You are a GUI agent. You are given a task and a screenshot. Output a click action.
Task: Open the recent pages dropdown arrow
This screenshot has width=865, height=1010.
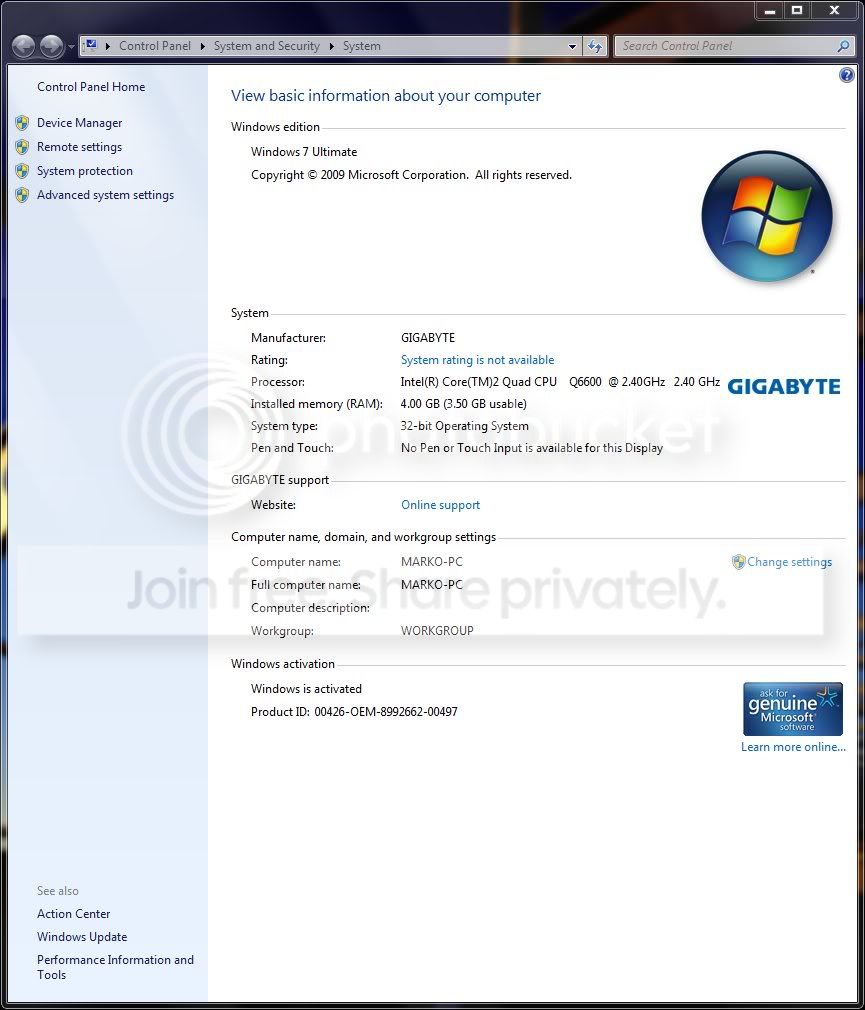click(71, 46)
